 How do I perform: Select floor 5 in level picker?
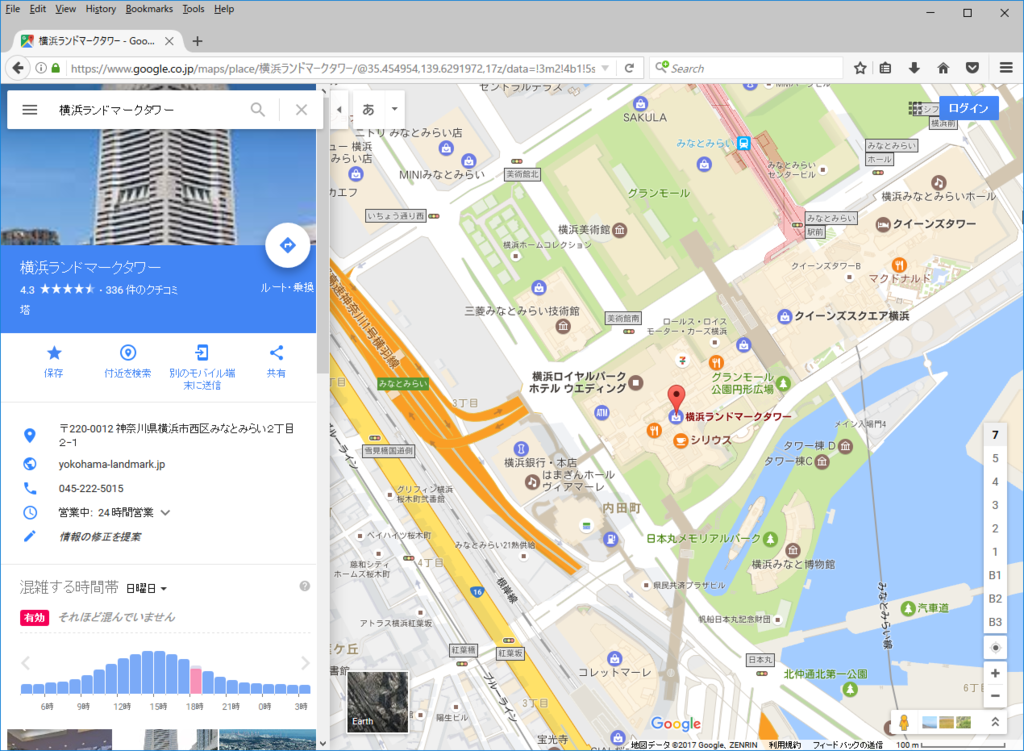pyautogui.click(x=995, y=458)
